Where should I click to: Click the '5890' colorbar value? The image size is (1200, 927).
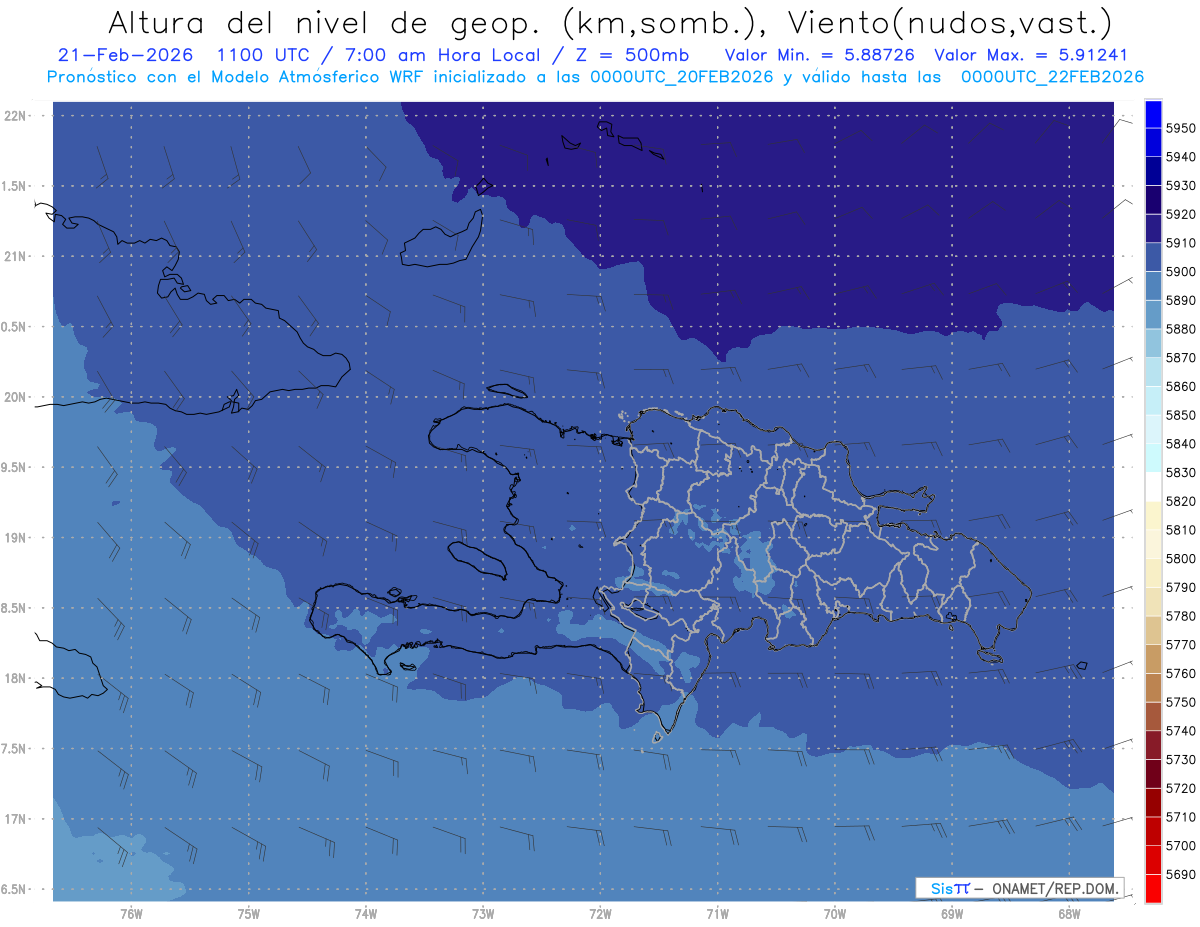point(1181,300)
